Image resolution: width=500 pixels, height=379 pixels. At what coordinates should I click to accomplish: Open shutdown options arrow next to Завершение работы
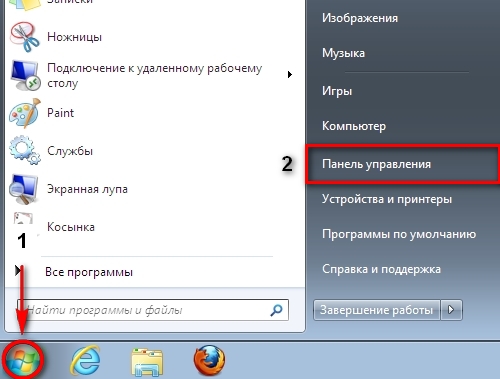451,310
